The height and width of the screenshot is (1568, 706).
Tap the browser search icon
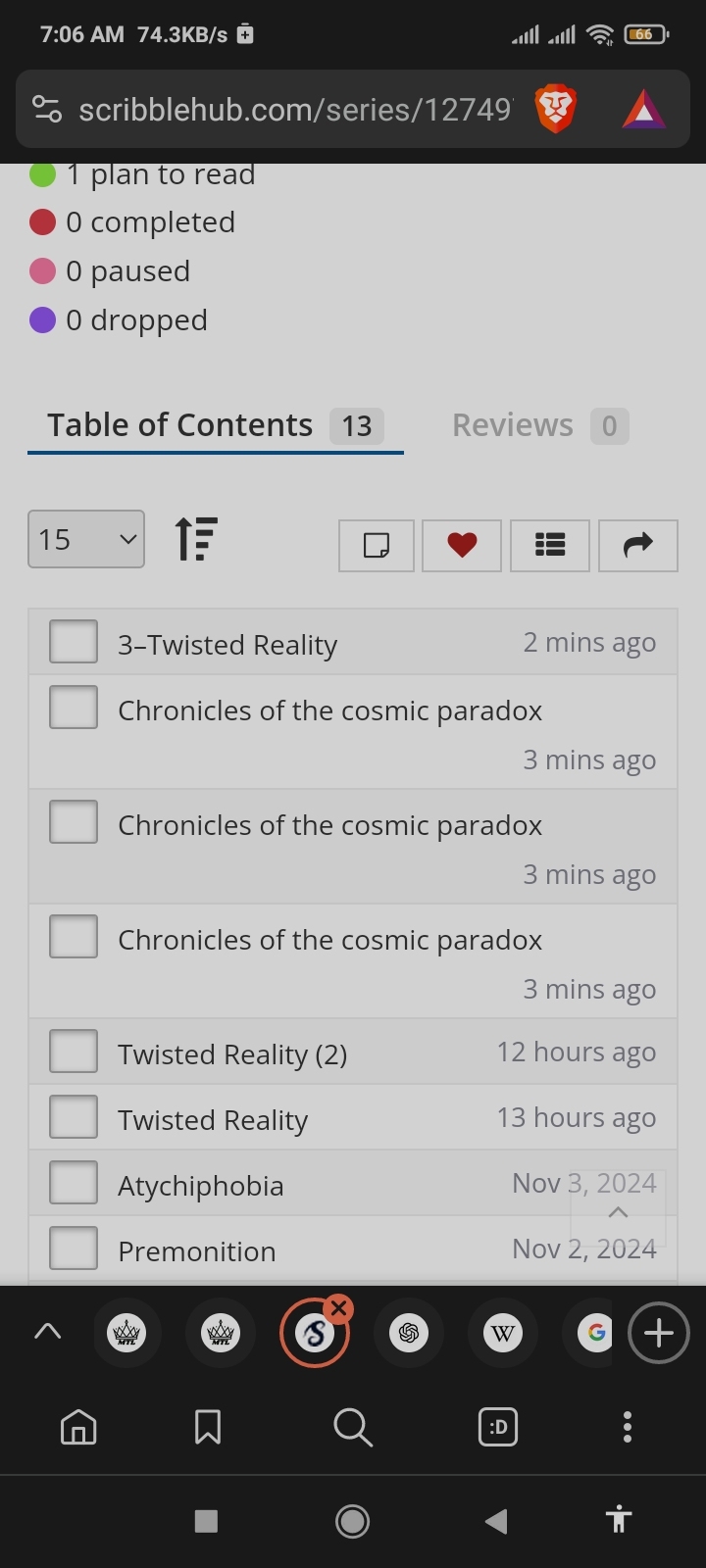(x=353, y=1427)
